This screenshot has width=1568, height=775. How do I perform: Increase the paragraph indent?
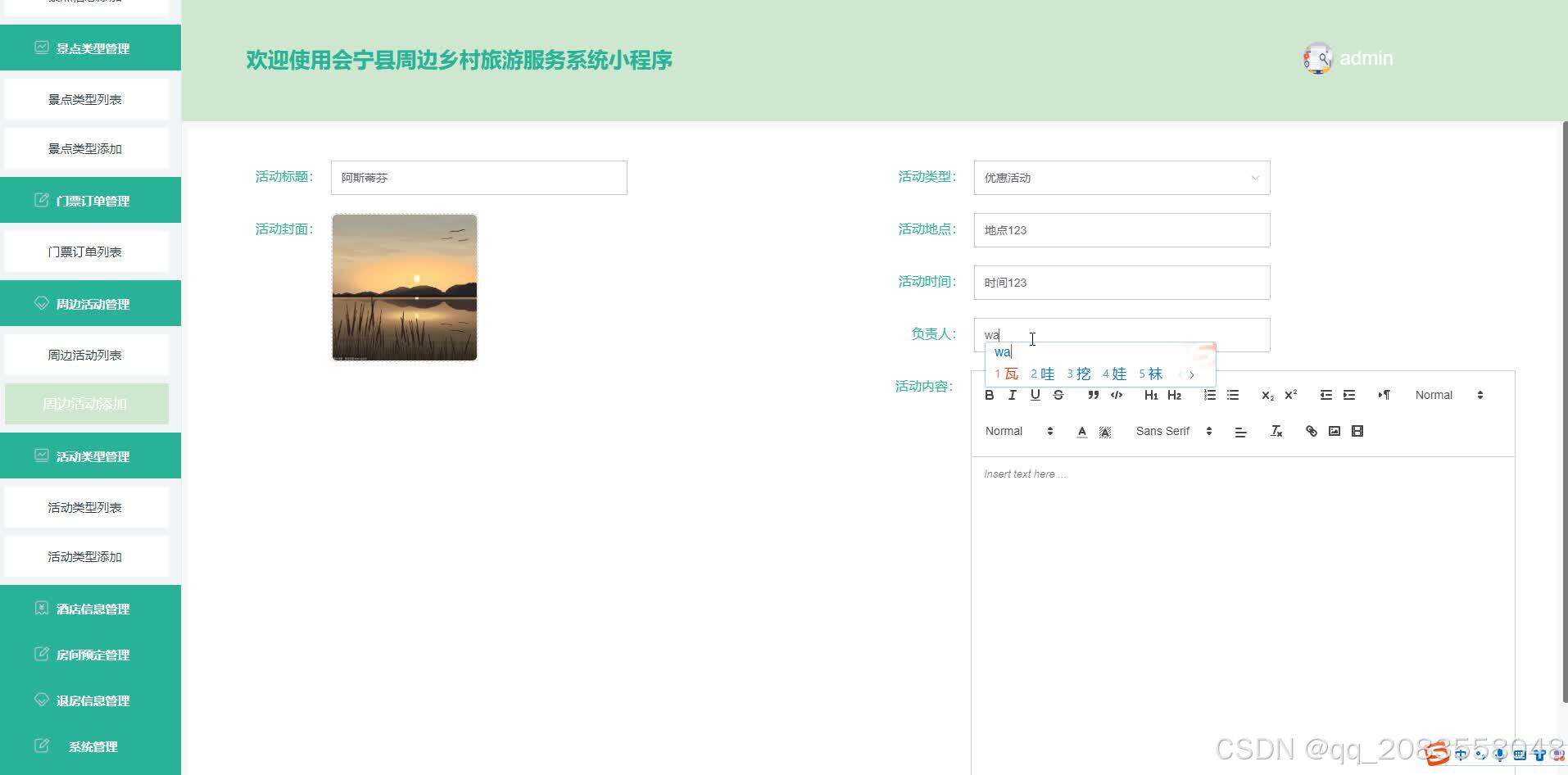tap(1348, 395)
